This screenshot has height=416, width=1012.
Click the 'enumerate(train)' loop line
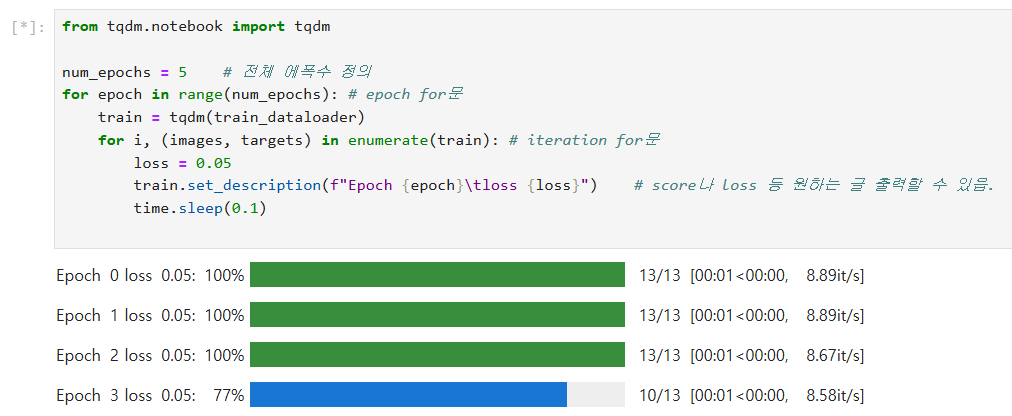[x=379, y=140]
